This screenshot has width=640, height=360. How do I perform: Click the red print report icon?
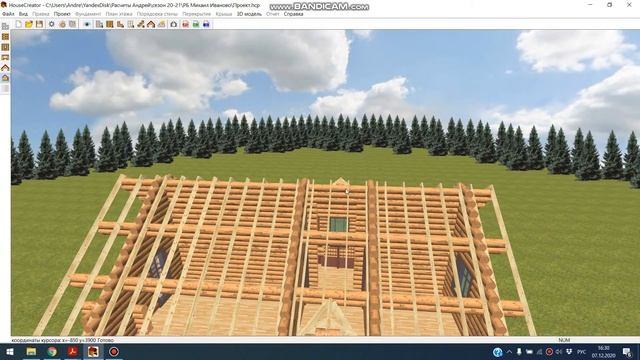click(x=185, y=24)
